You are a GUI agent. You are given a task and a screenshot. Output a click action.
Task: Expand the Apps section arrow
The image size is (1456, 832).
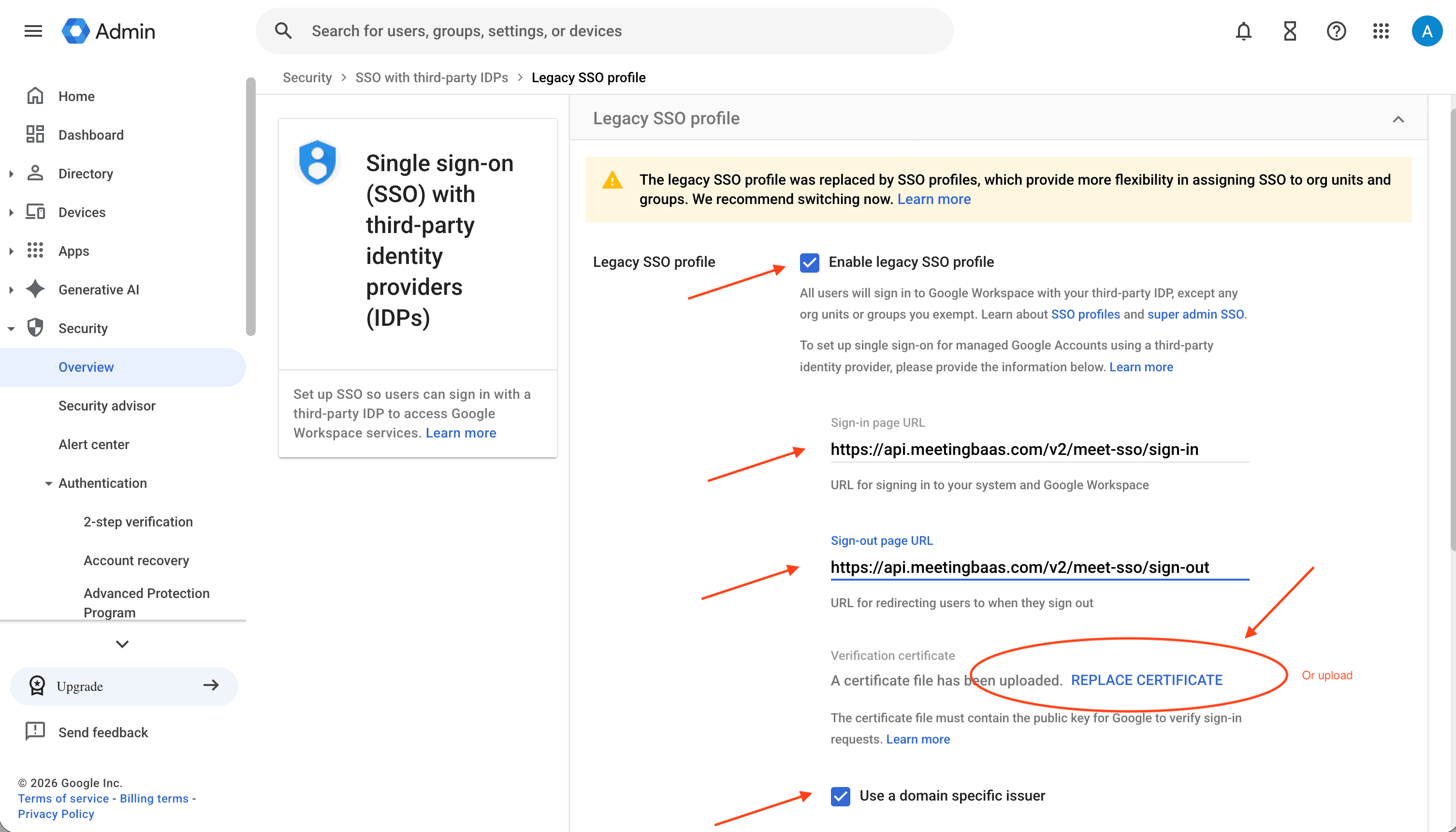[11, 251]
